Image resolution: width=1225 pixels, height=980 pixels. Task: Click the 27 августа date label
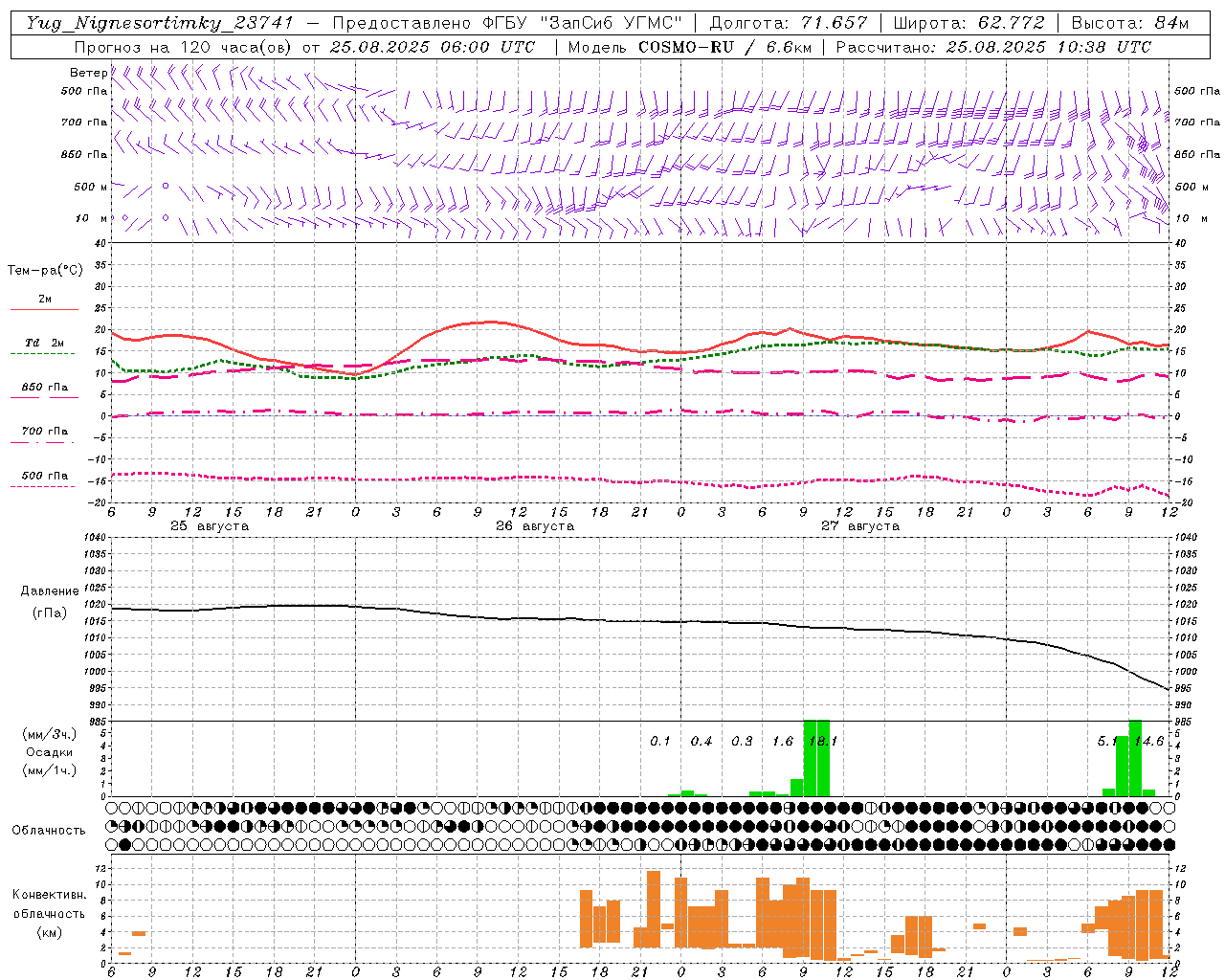[x=860, y=526]
